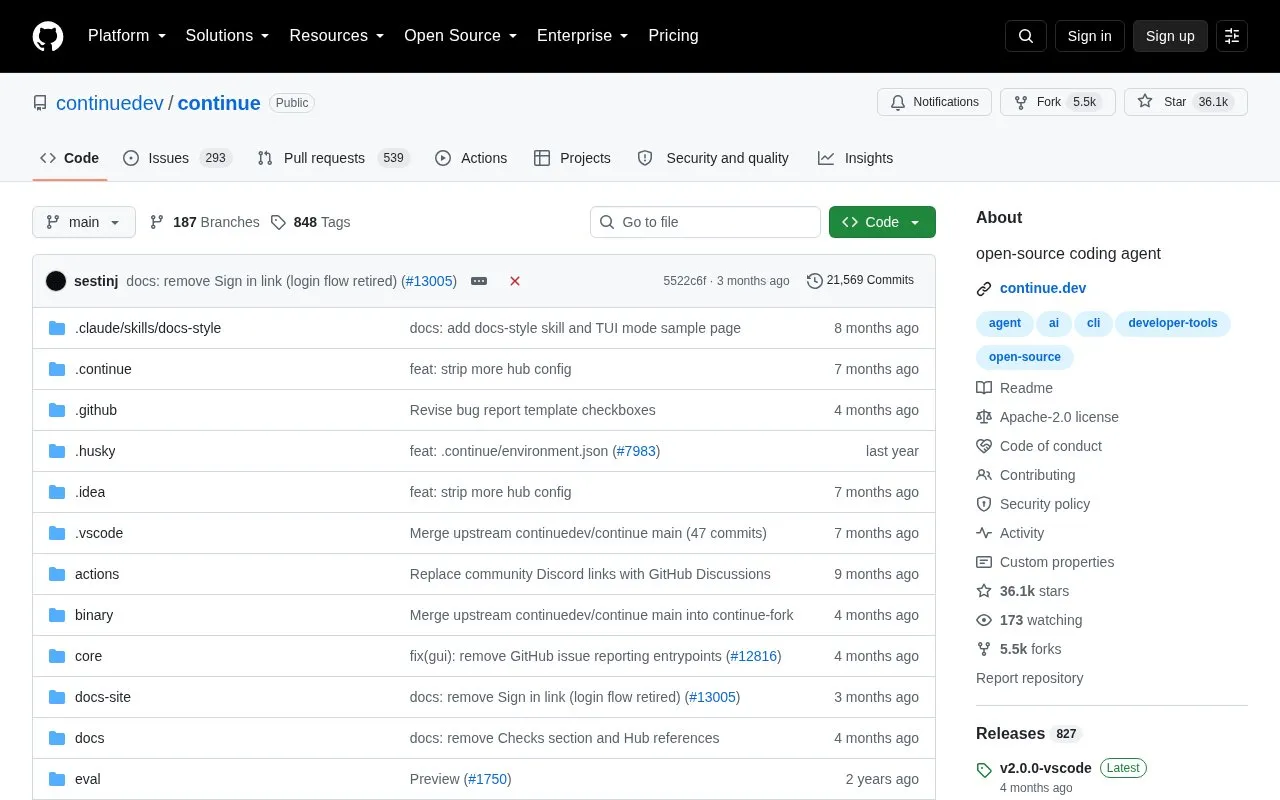Image resolution: width=1280 pixels, height=800 pixels.
Task: Go to the Actions tab
Action: click(471, 158)
